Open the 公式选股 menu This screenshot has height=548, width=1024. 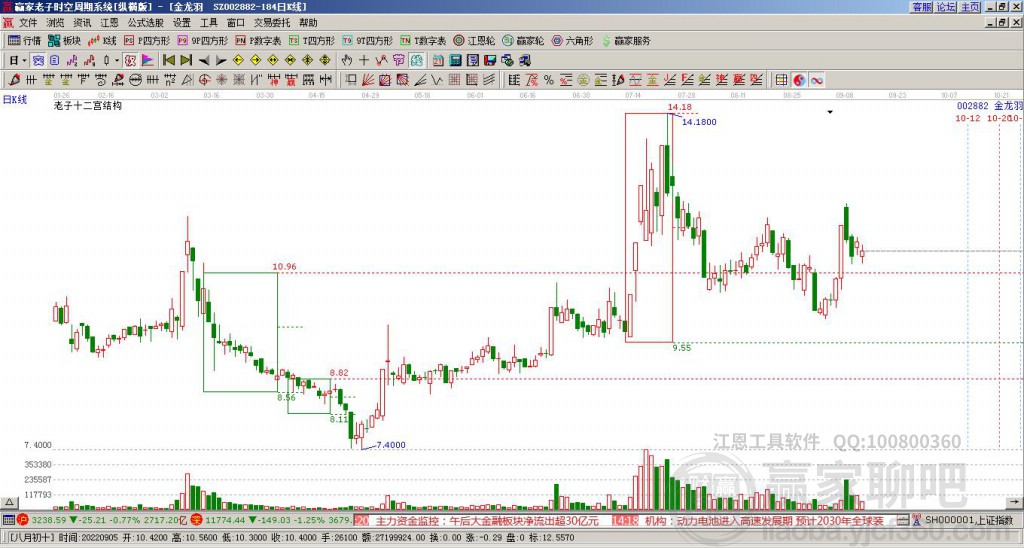[146, 23]
